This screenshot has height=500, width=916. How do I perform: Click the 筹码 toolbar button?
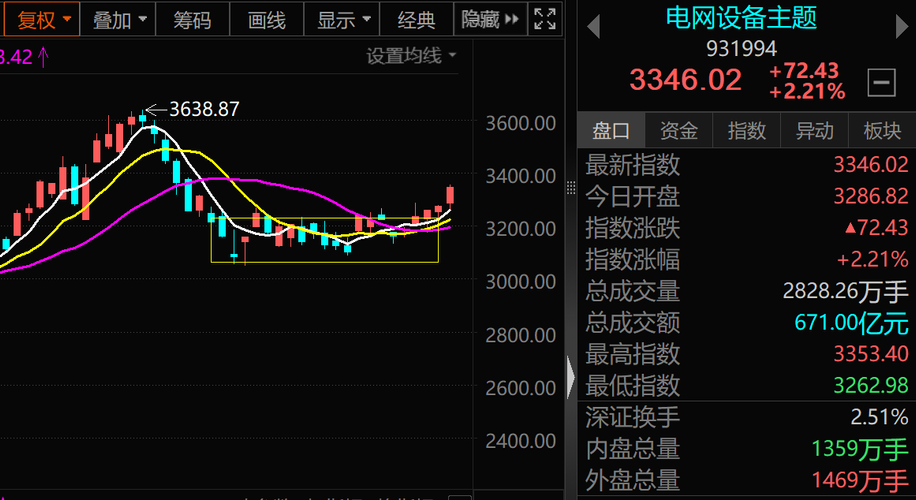[192, 20]
